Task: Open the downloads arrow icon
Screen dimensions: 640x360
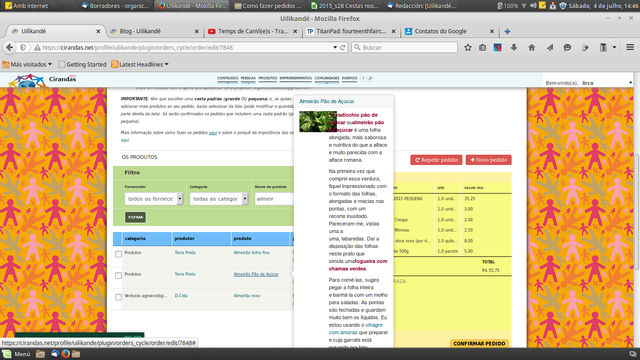Action: 514,47
